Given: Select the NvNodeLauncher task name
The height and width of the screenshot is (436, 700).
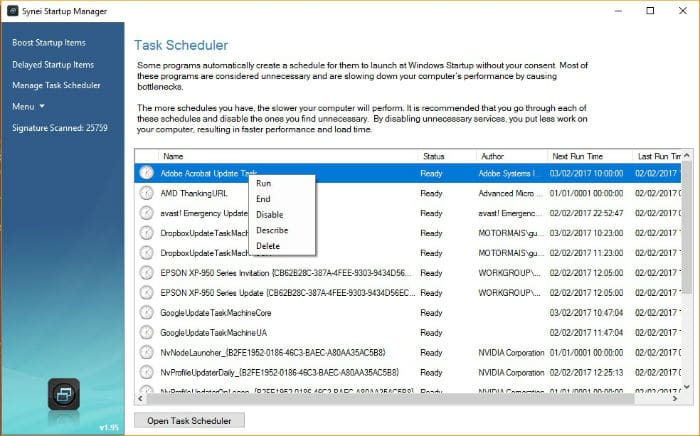Looking at the screenshot, I should [273, 353].
